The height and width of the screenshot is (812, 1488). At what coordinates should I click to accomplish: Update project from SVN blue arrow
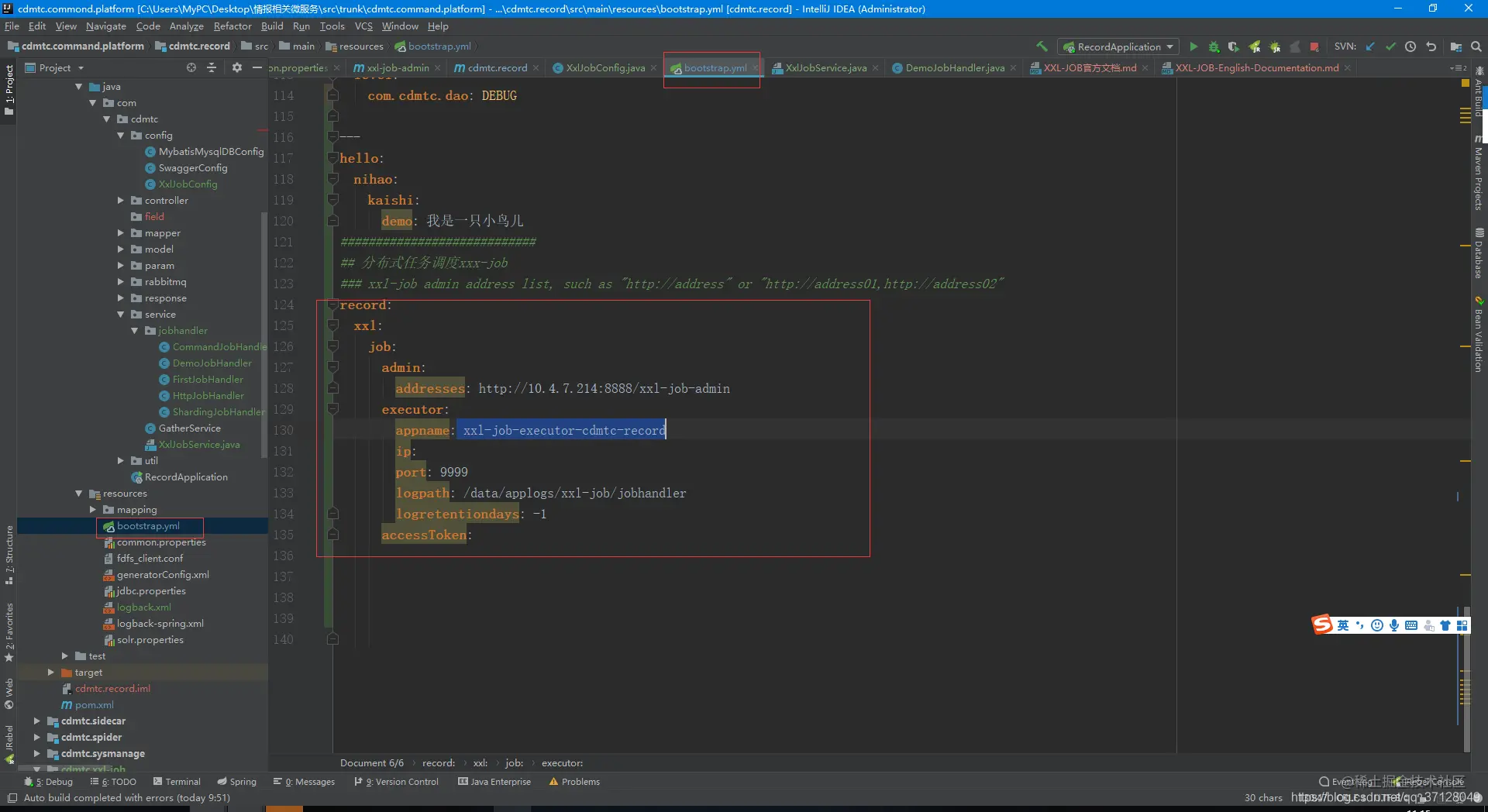(x=1370, y=46)
